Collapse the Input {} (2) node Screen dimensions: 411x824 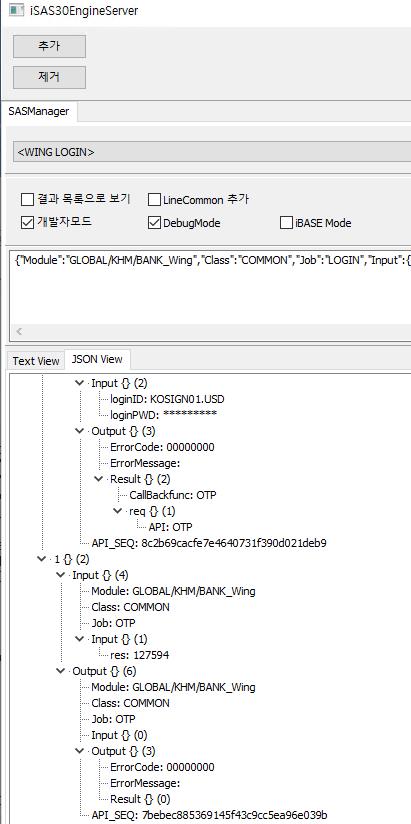79,383
